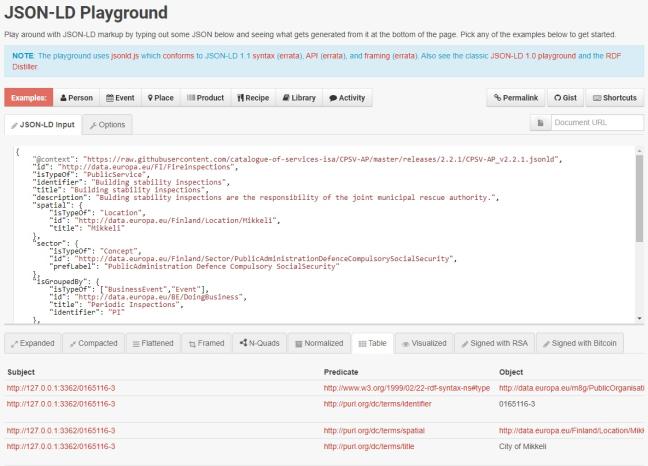This screenshot has width=648, height=466.
Task: Open the Signed with Bitcoin tab
Action: (x=580, y=343)
